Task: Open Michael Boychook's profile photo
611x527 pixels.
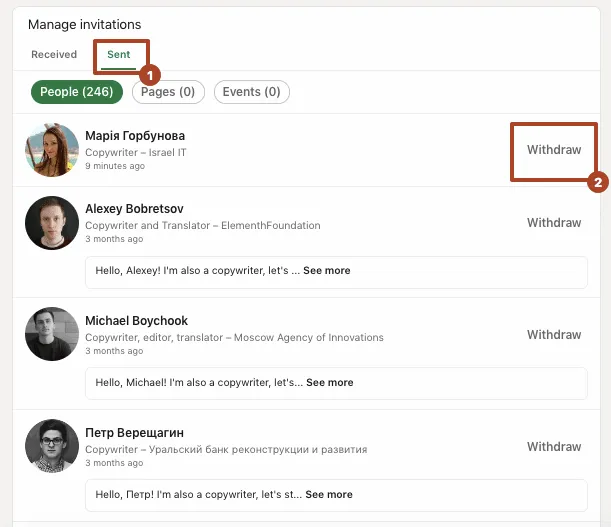Action: (x=52, y=334)
